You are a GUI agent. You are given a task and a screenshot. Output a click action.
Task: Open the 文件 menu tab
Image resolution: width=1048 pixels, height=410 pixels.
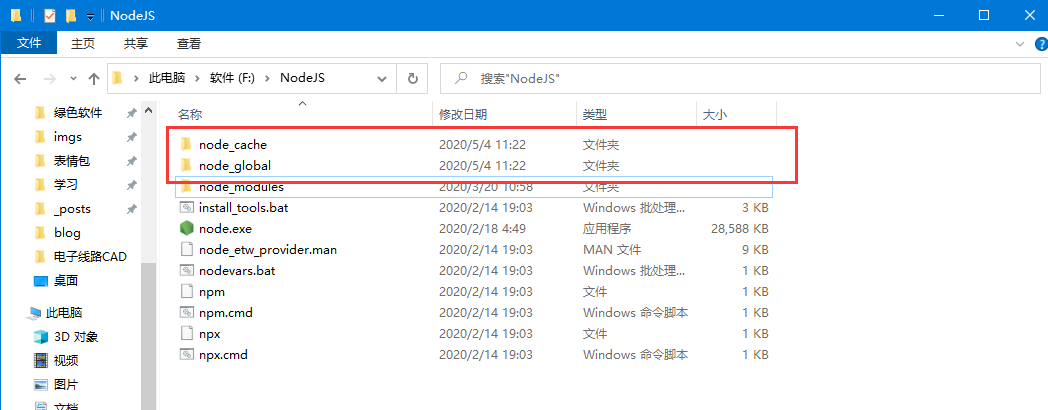click(29, 43)
